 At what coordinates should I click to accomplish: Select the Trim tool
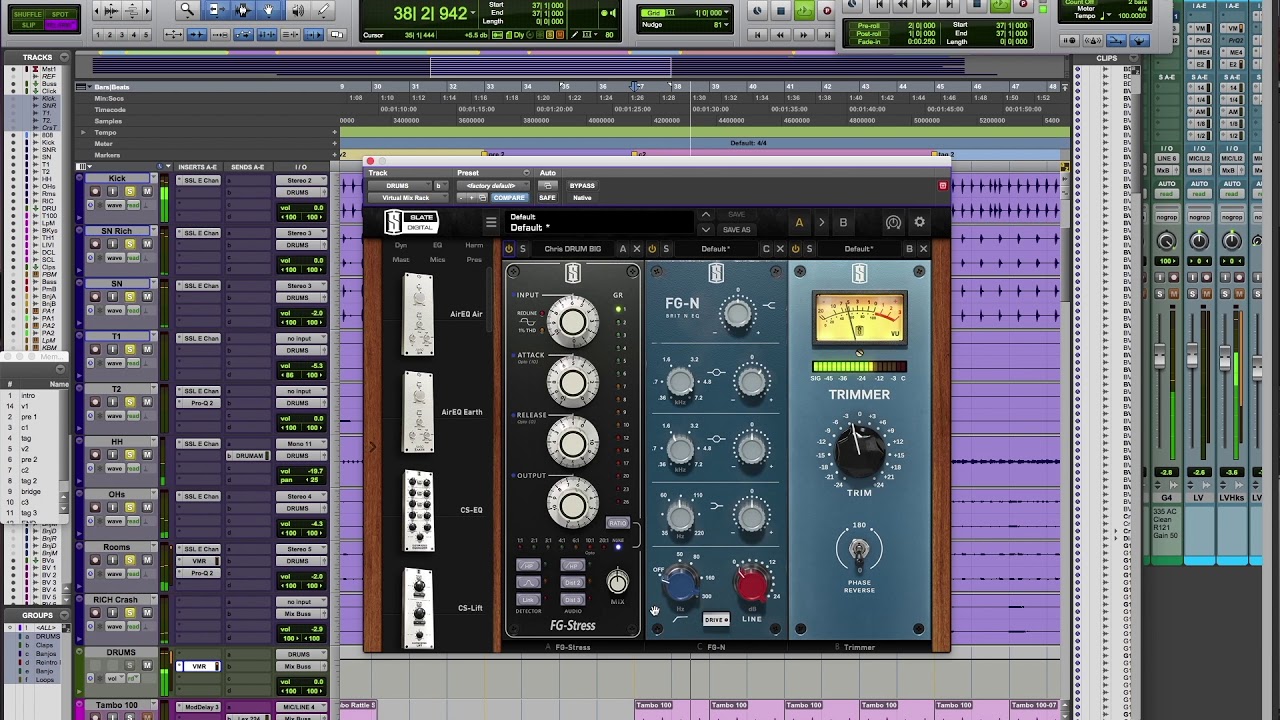pyautogui.click(x=215, y=10)
